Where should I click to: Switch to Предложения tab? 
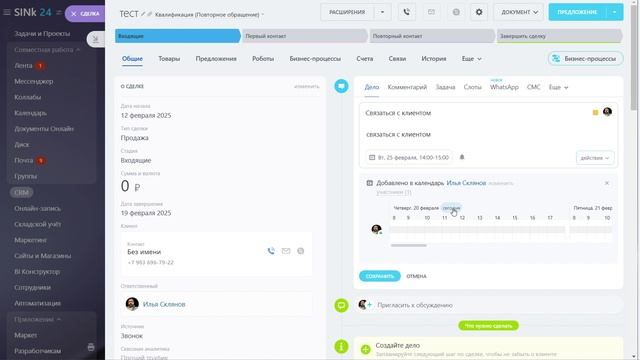point(216,59)
